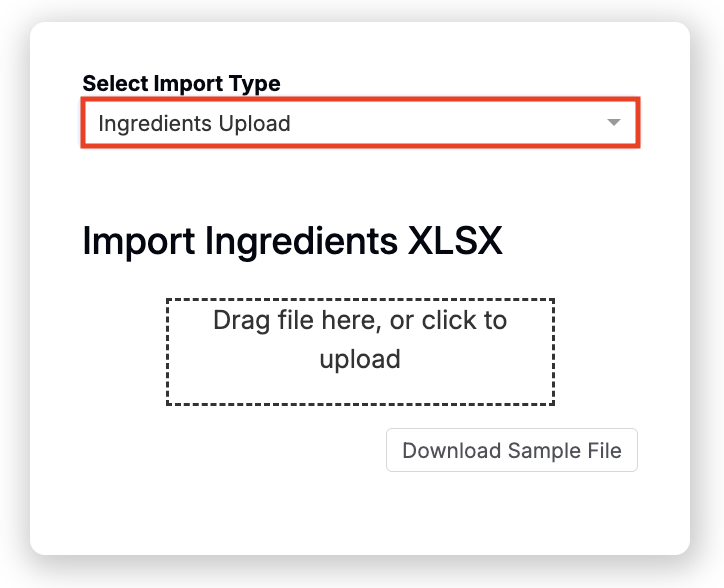724x588 pixels.
Task: Click the dropdown arrow caret icon
Action: pyautogui.click(x=614, y=123)
